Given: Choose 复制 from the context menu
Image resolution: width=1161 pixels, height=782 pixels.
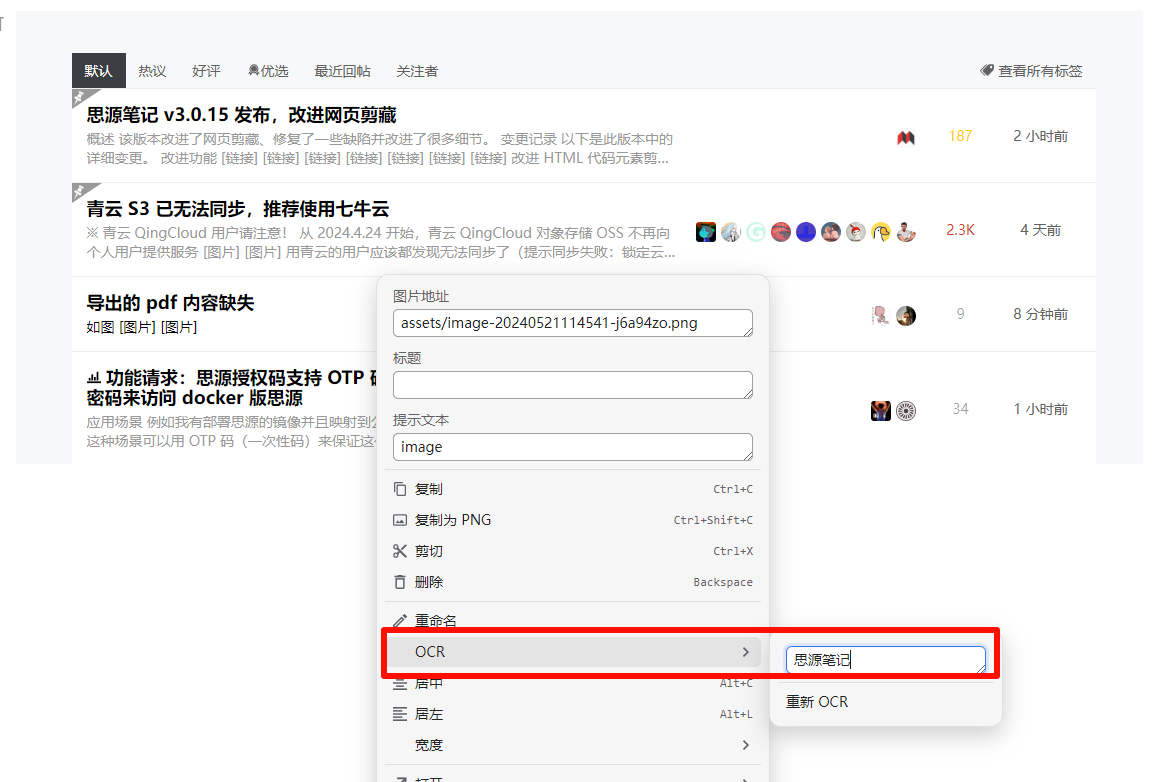Looking at the screenshot, I should (x=572, y=489).
